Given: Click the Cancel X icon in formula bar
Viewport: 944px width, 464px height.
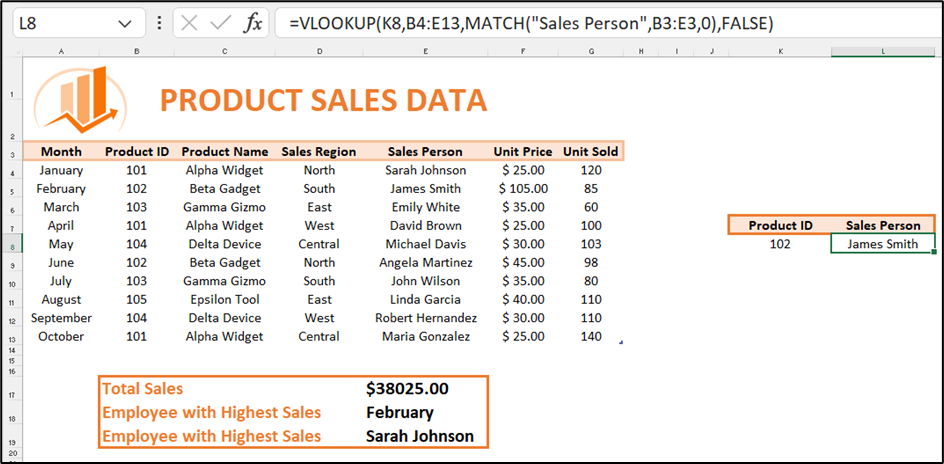Looking at the screenshot, I should tap(190, 23).
